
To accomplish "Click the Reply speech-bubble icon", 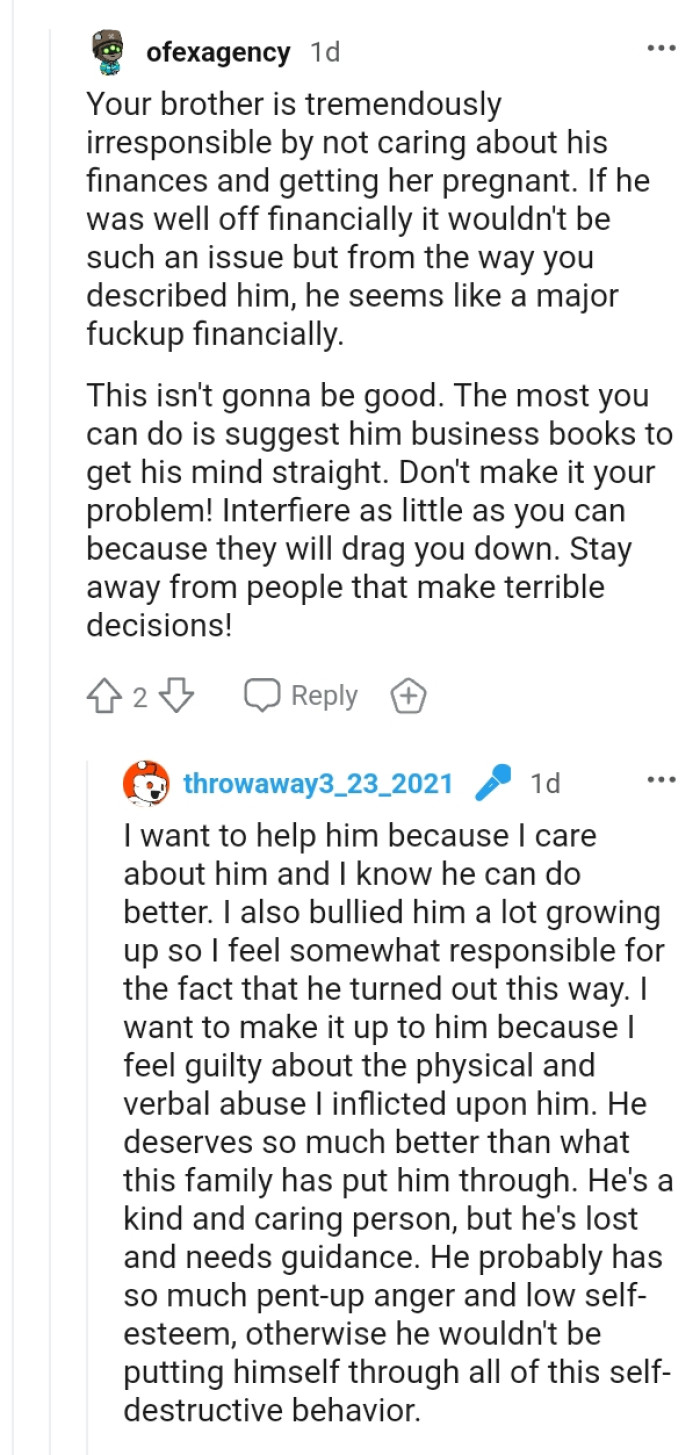I will pos(262,695).
